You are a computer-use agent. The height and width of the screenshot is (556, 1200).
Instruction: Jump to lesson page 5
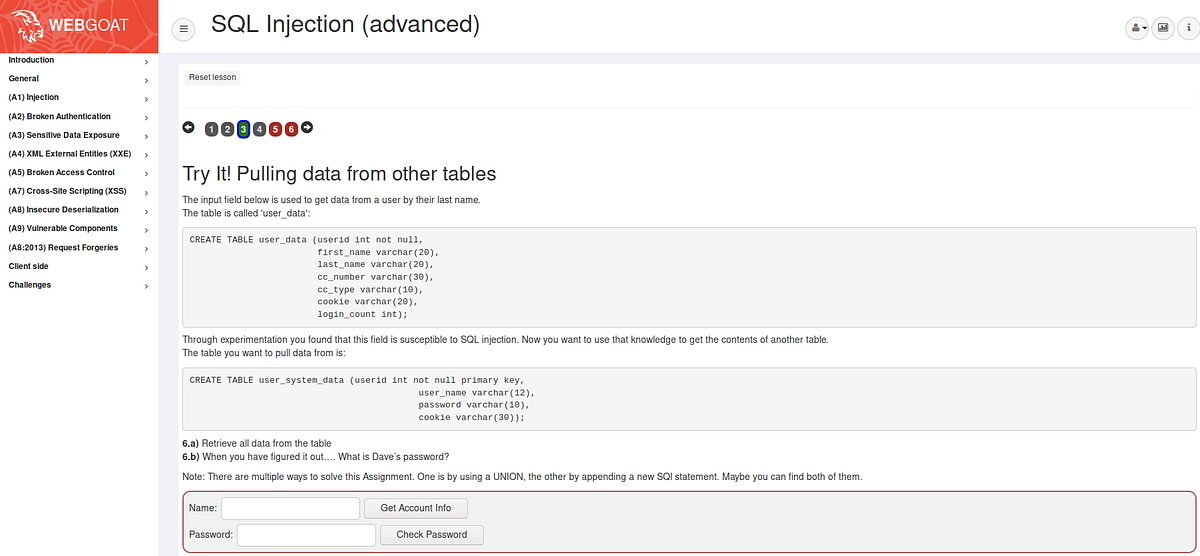[275, 129]
